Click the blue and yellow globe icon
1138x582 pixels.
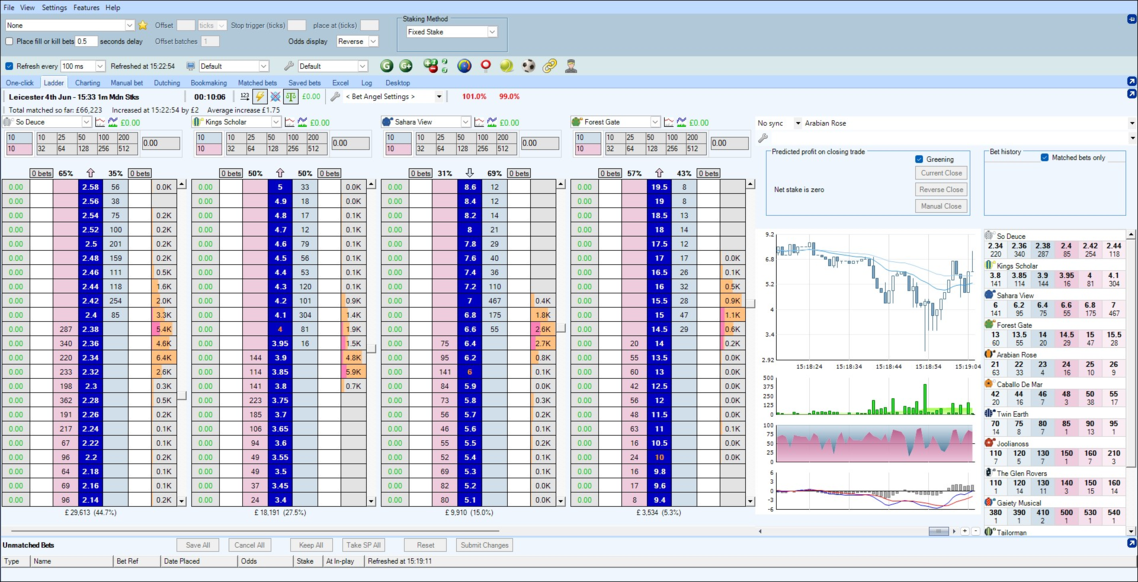464,66
